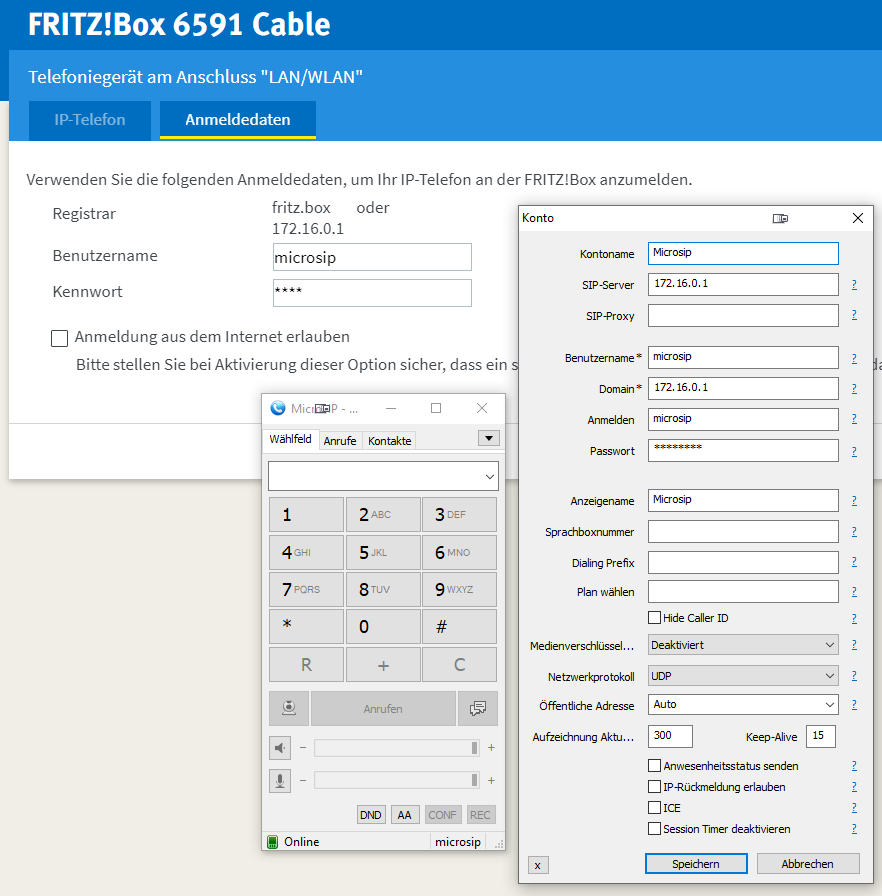Expand the dial number combo box arrow
882x896 pixels.
point(490,477)
